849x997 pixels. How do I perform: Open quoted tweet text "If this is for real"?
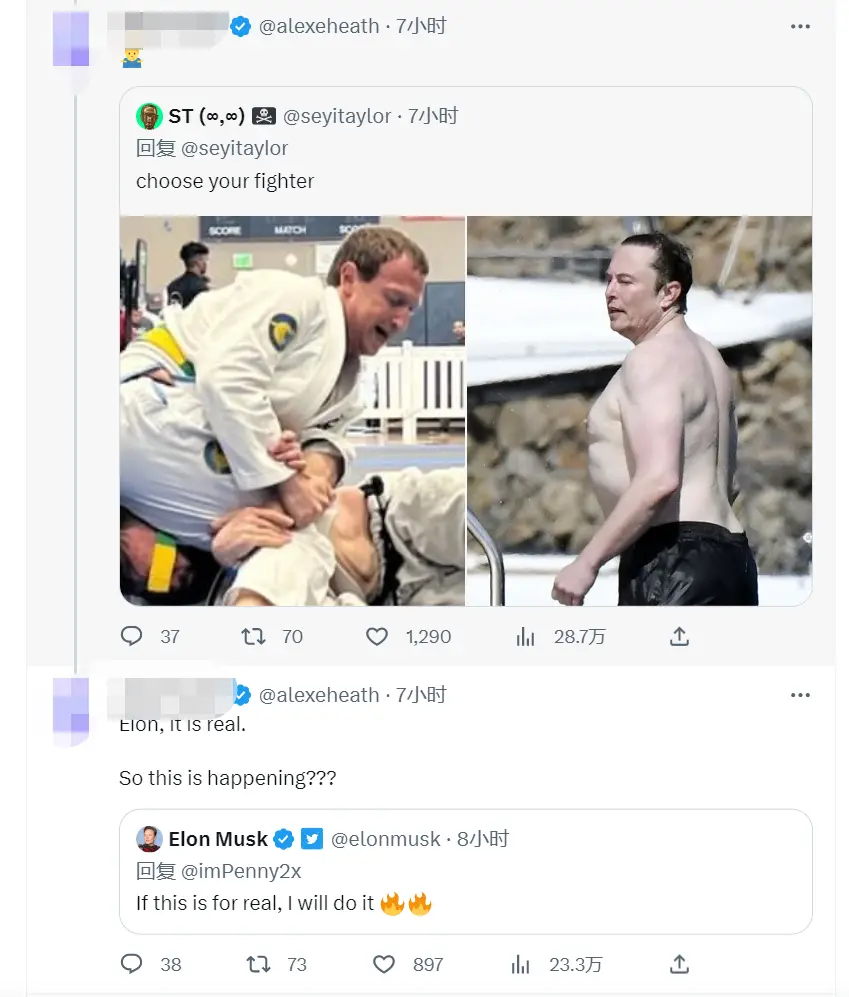pyautogui.click(x=255, y=903)
